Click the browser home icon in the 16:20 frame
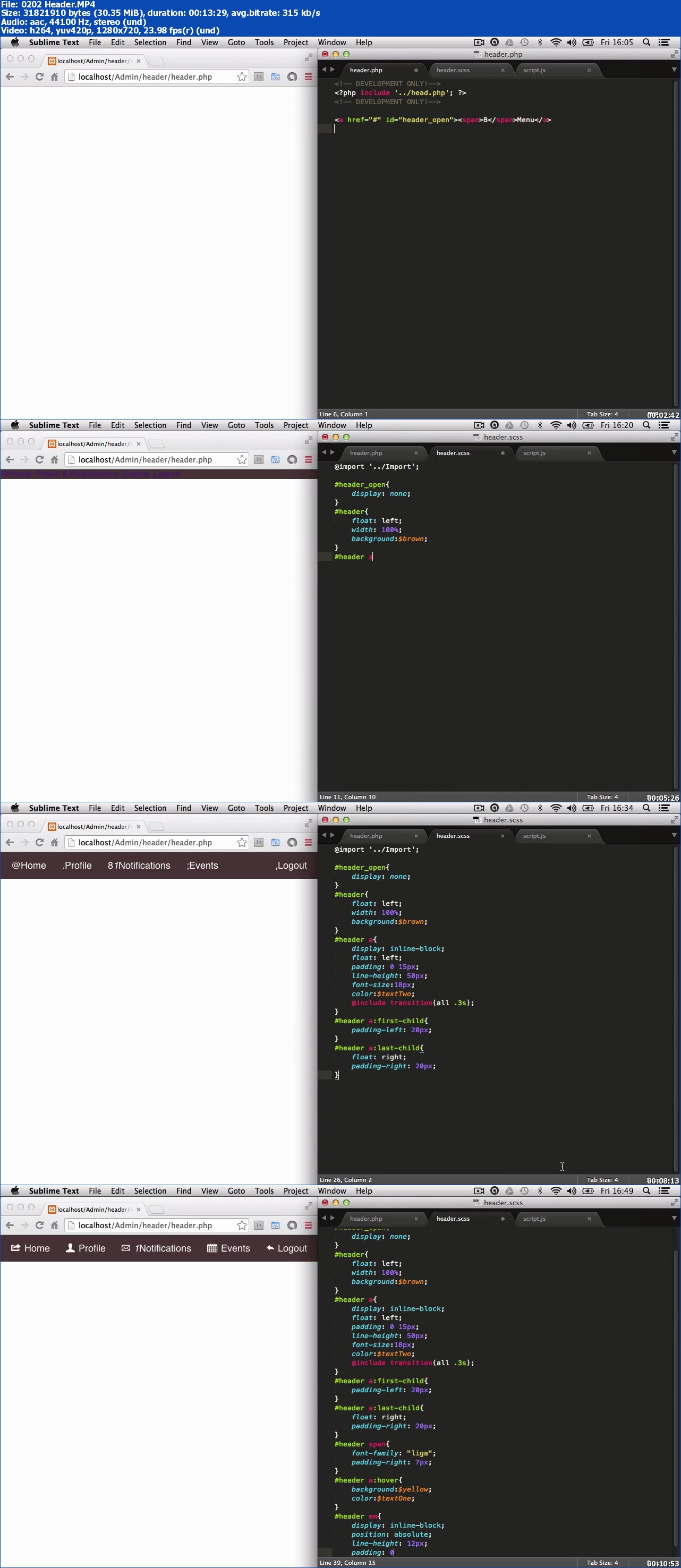 54,459
